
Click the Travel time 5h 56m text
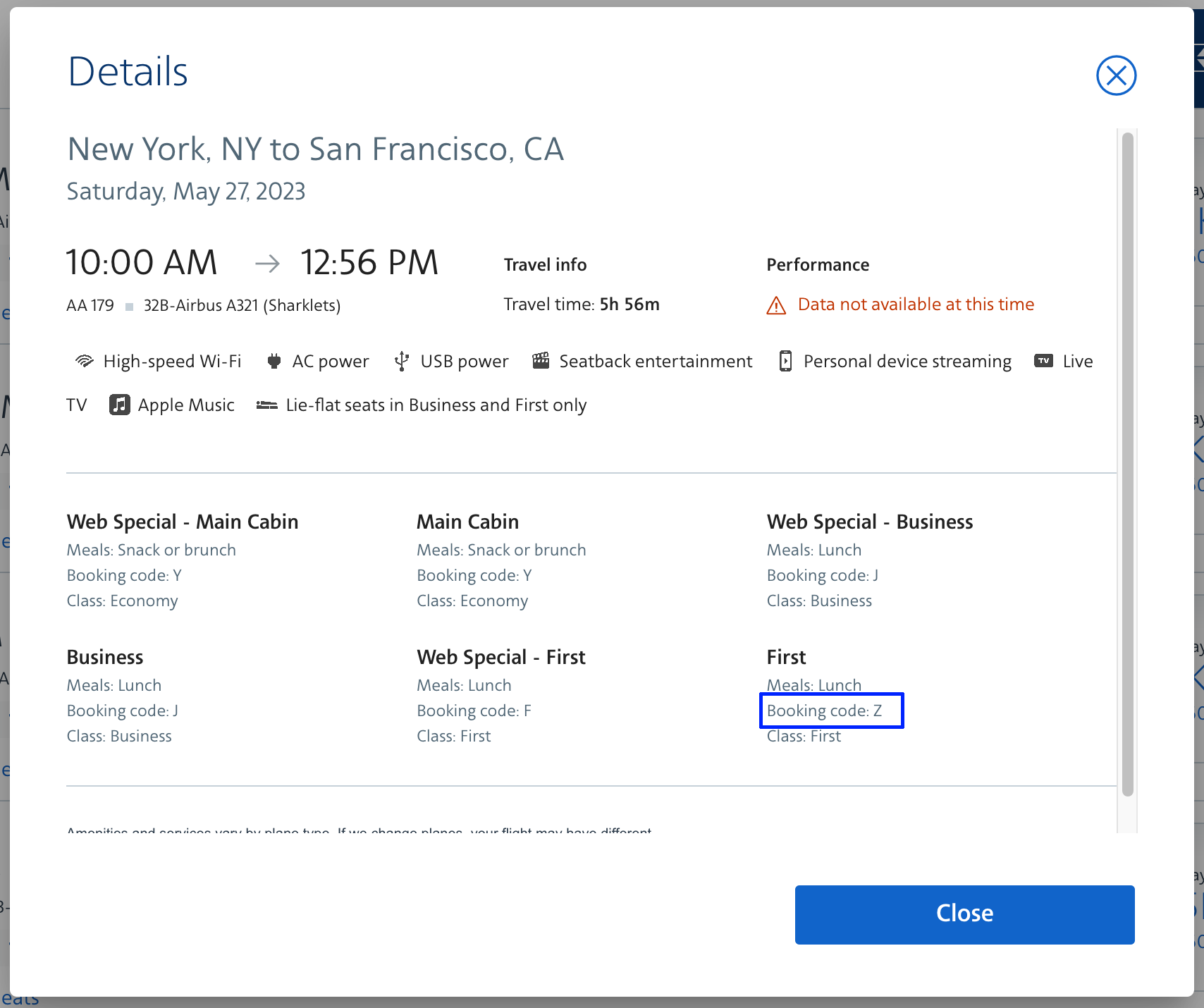click(582, 305)
